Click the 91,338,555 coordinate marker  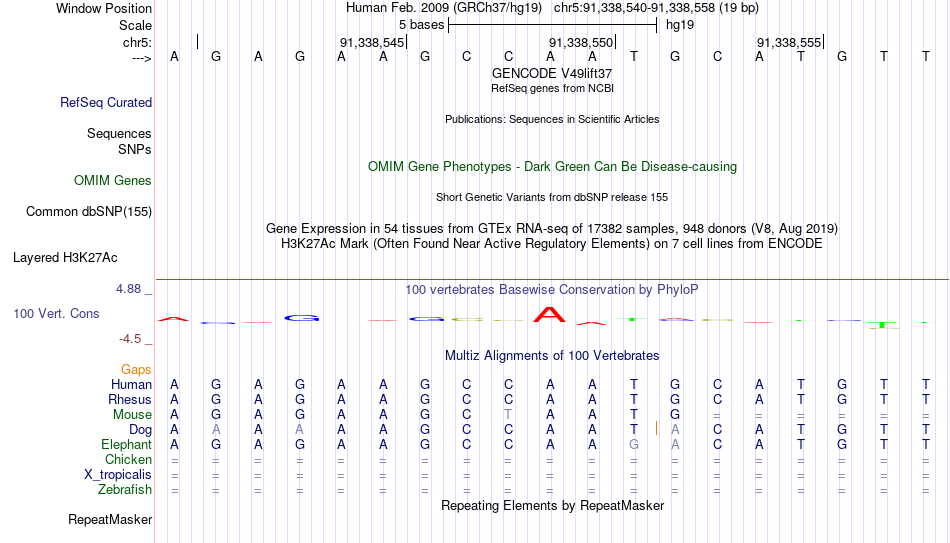pos(789,42)
